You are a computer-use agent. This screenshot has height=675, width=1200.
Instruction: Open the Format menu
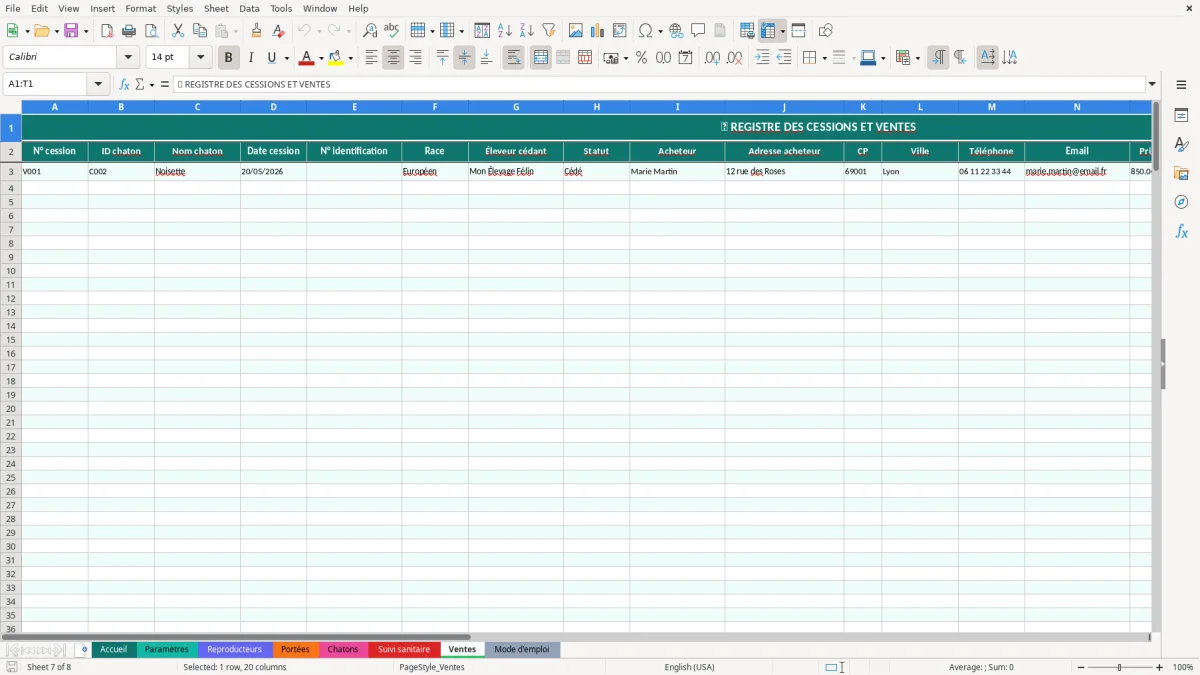coord(141,8)
